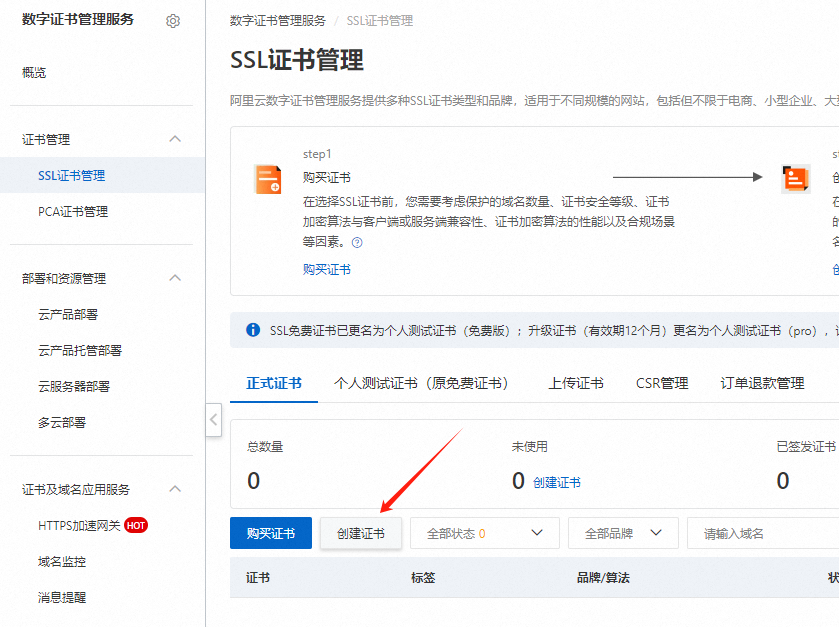Open 消息提醒 in the sidebar
Viewport: 839px width, 627px height.
62,597
